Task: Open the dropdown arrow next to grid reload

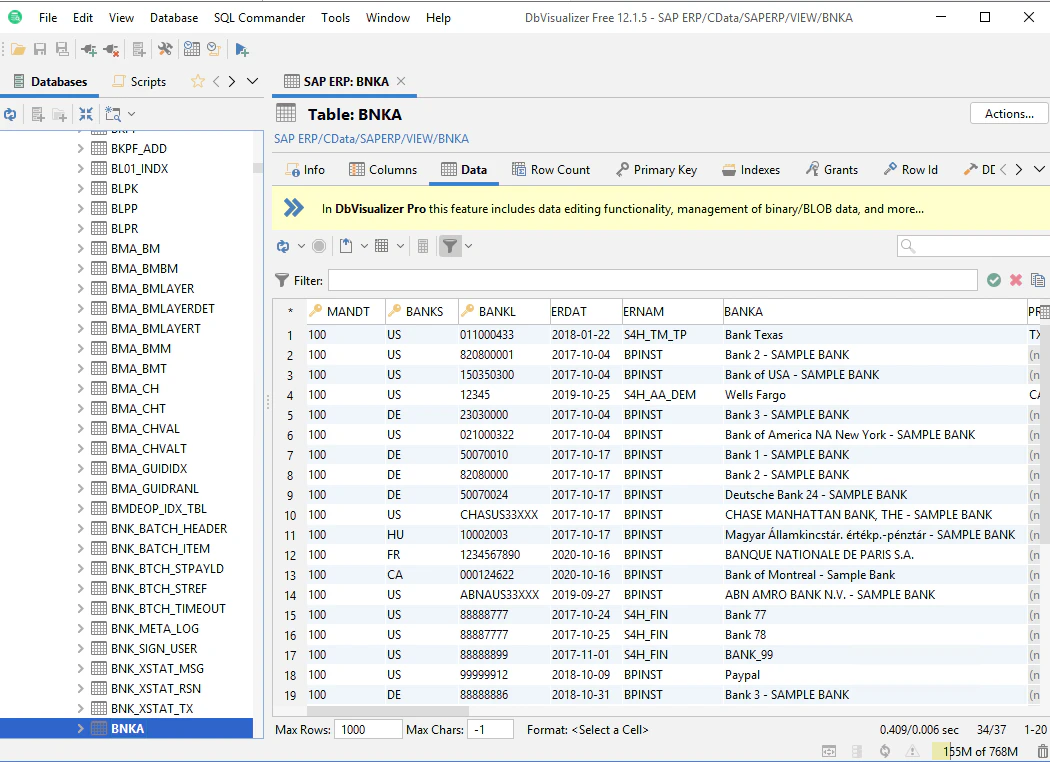Action: click(301, 246)
